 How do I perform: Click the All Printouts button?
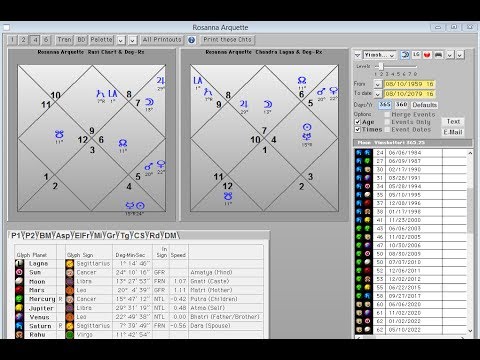point(162,40)
